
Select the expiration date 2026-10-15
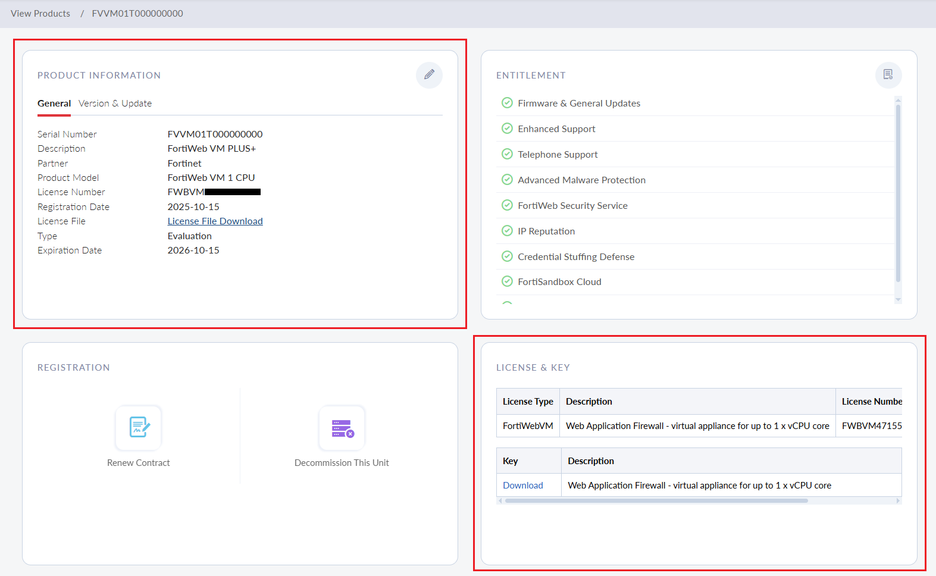tap(193, 250)
